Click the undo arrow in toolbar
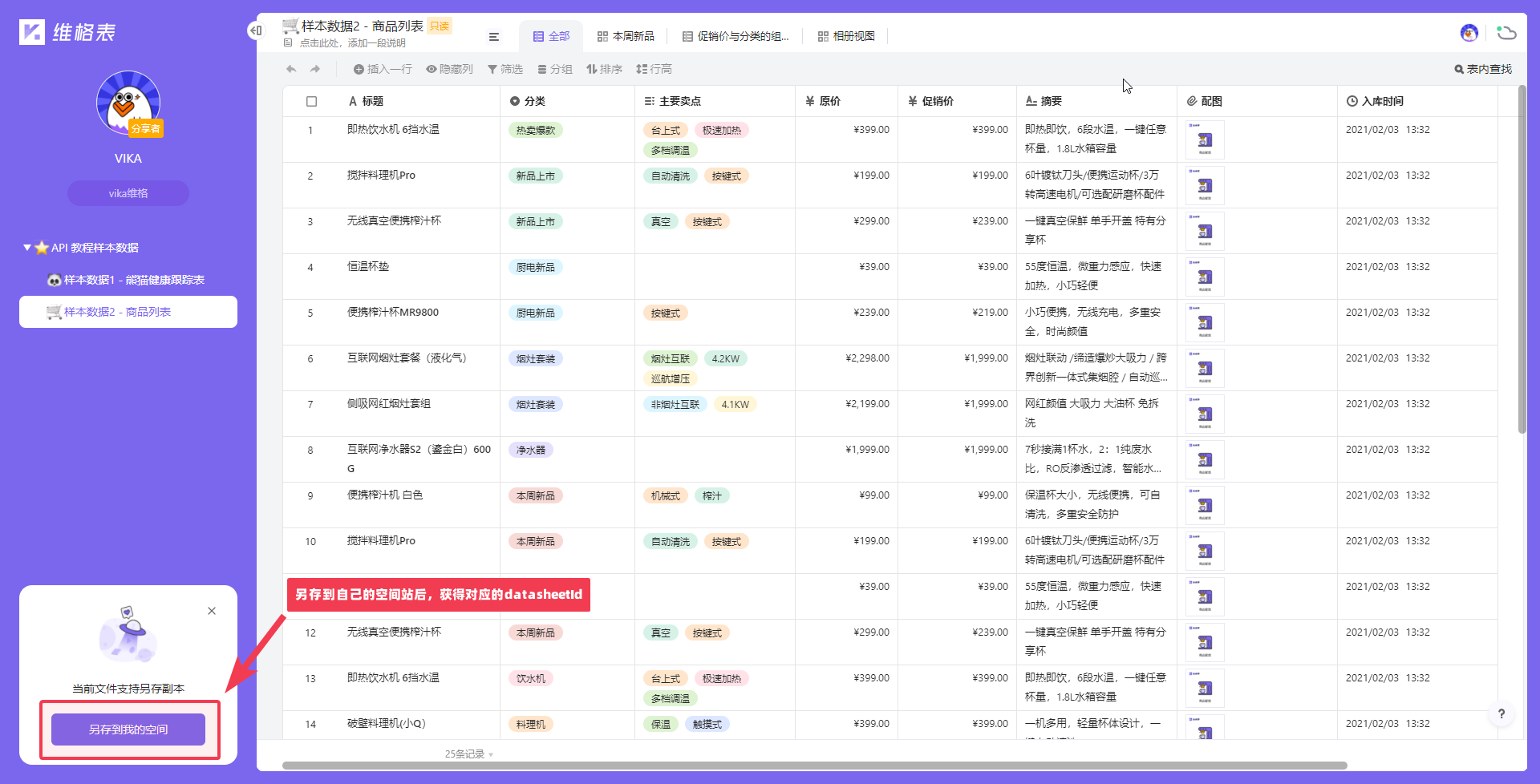Screen dimensions: 1540x784 tap(291, 69)
